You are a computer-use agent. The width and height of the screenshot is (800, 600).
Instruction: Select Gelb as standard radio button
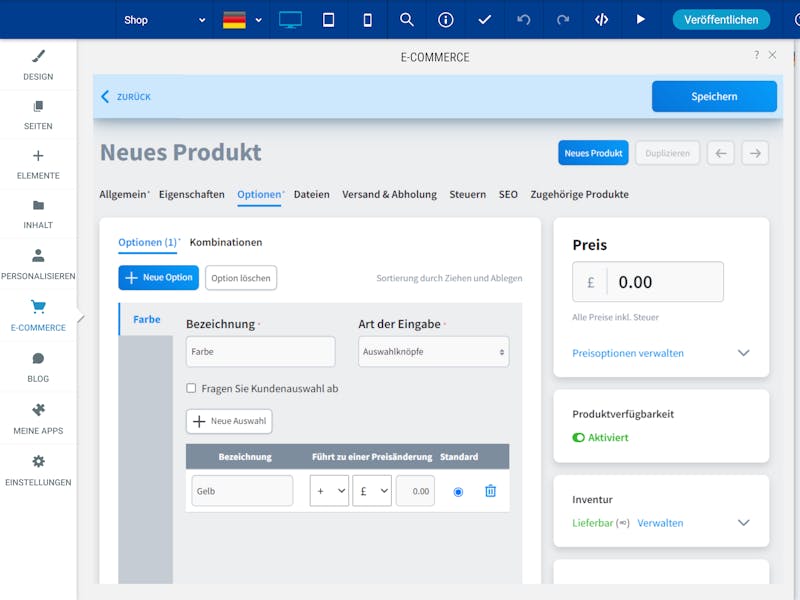[458, 491]
